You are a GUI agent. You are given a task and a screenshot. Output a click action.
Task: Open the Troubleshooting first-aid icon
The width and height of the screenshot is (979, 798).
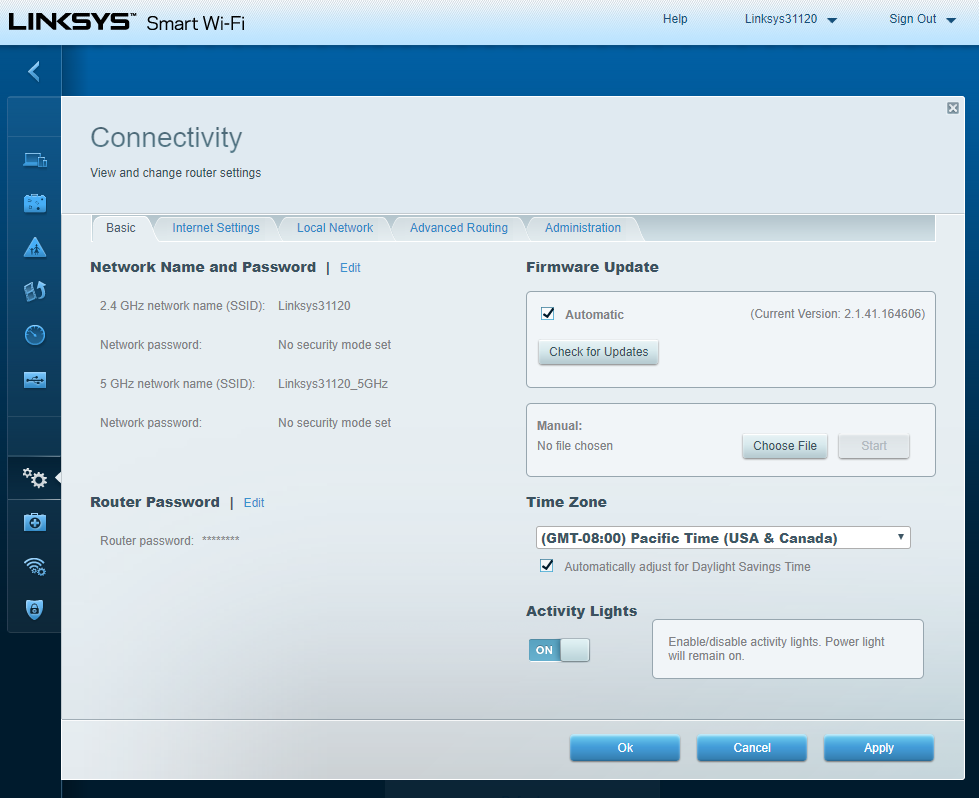point(35,522)
